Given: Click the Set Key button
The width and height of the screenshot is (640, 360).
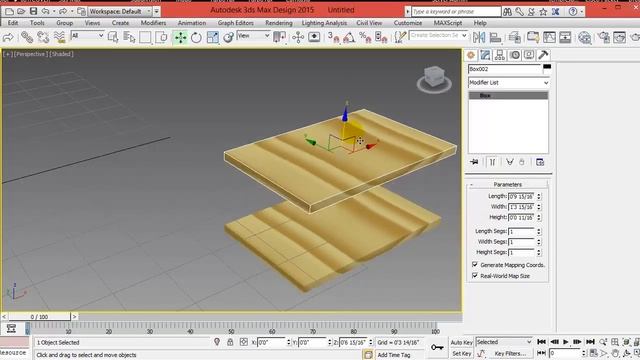Looking at the screenshot, I should [x=461, y=353].
